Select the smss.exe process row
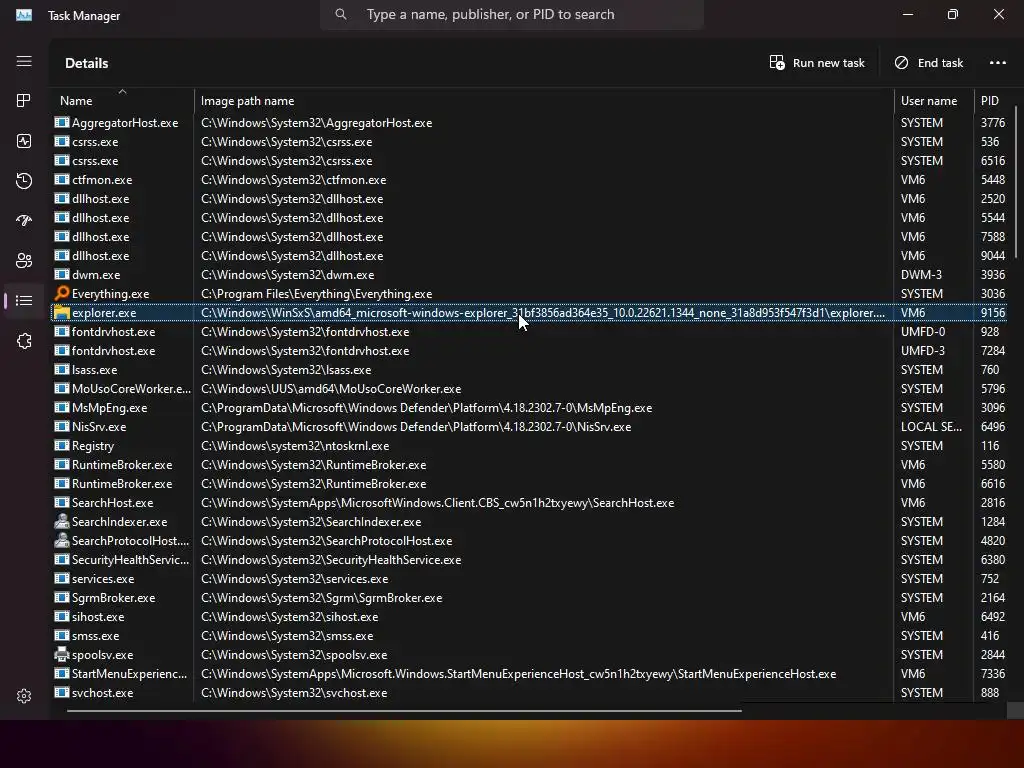 tap(530, 635)
